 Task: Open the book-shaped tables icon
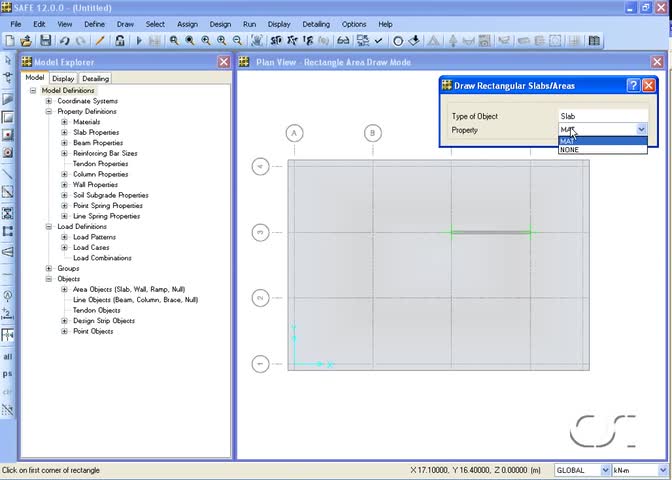pyautogui.click(x=594, y=41)
